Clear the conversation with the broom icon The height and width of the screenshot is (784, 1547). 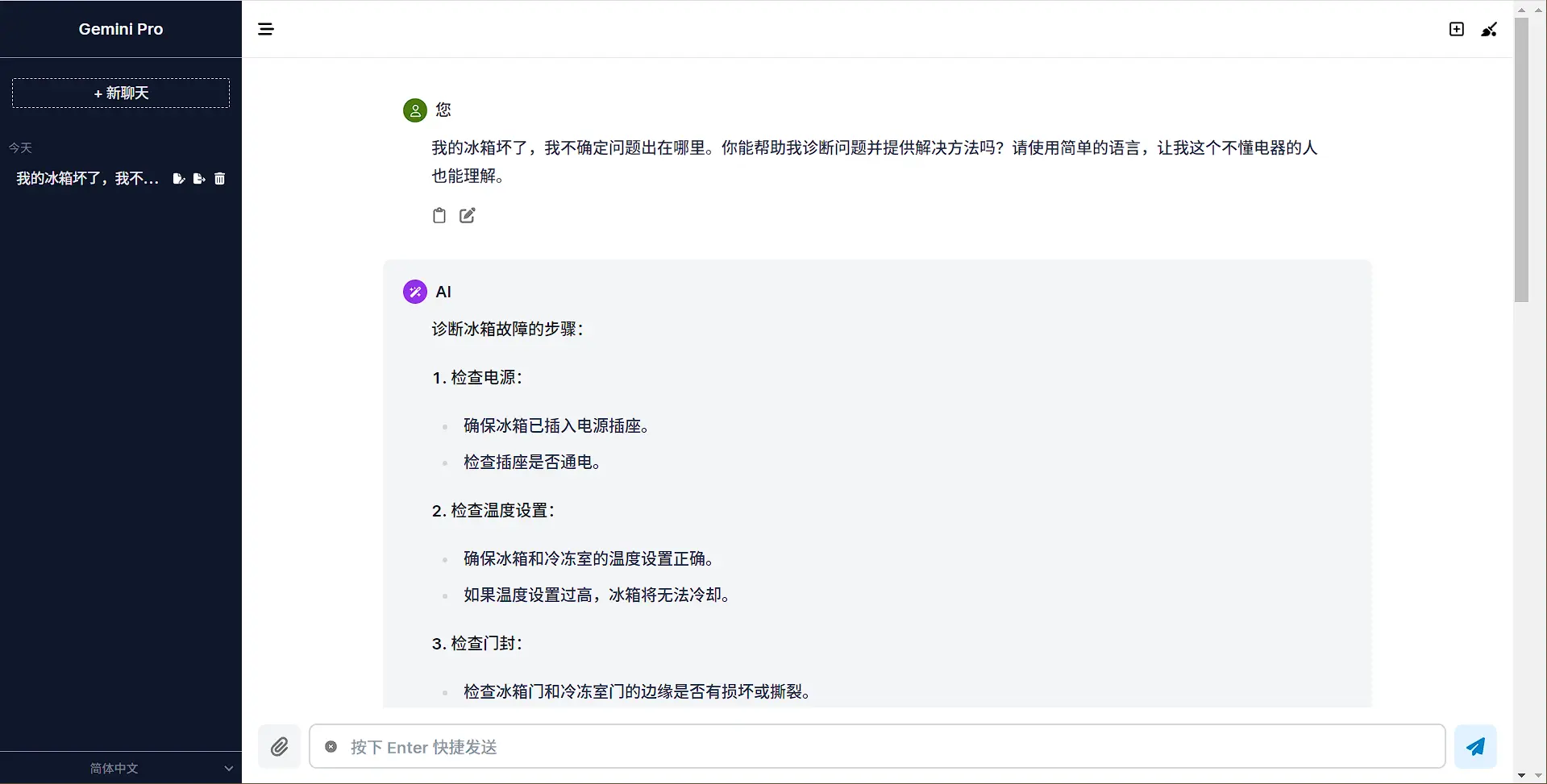point(1489,30)
